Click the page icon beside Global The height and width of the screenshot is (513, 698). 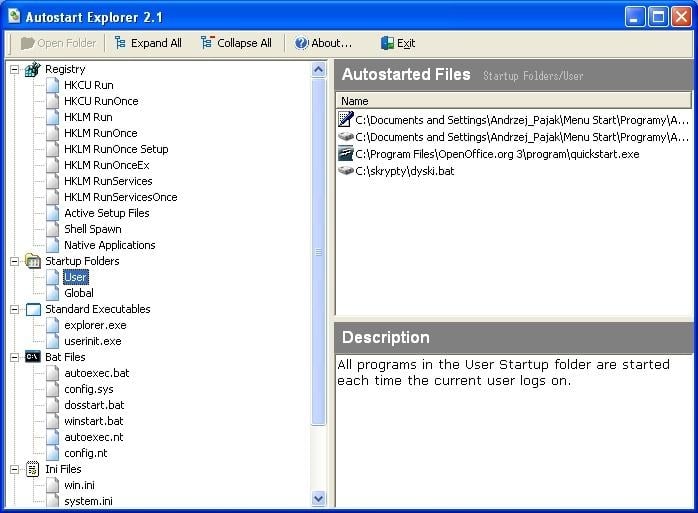[x=53, y=293]
